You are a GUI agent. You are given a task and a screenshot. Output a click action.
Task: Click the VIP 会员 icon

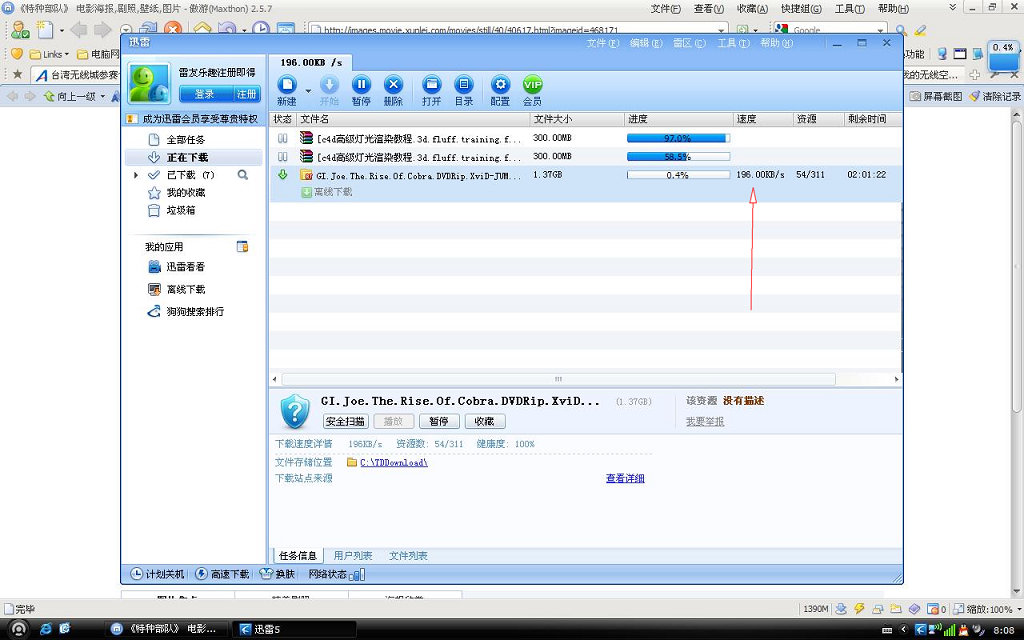(x=532, y=85)
